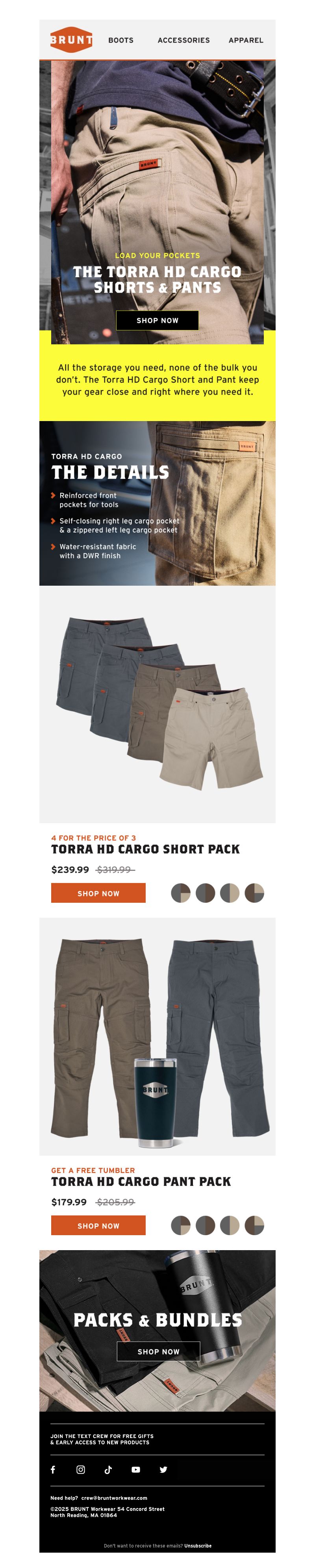Choose third color swatch for Pant Pack
The width and height of the screenshot is (315, 1568).
coord(230,1225)
